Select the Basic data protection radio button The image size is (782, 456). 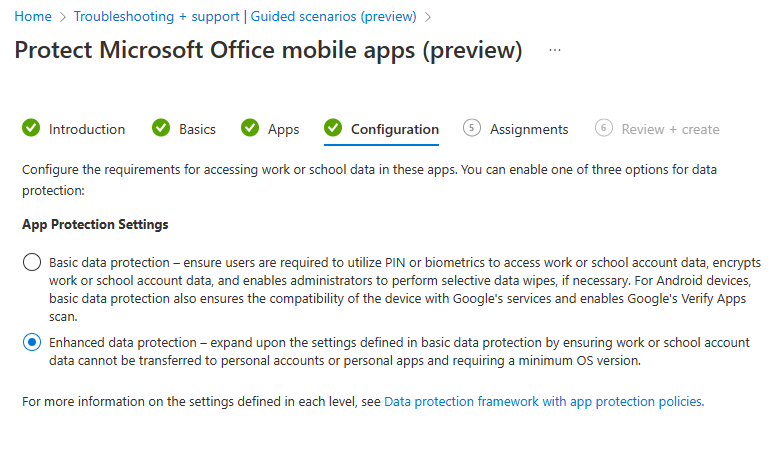tap(32, 262)
